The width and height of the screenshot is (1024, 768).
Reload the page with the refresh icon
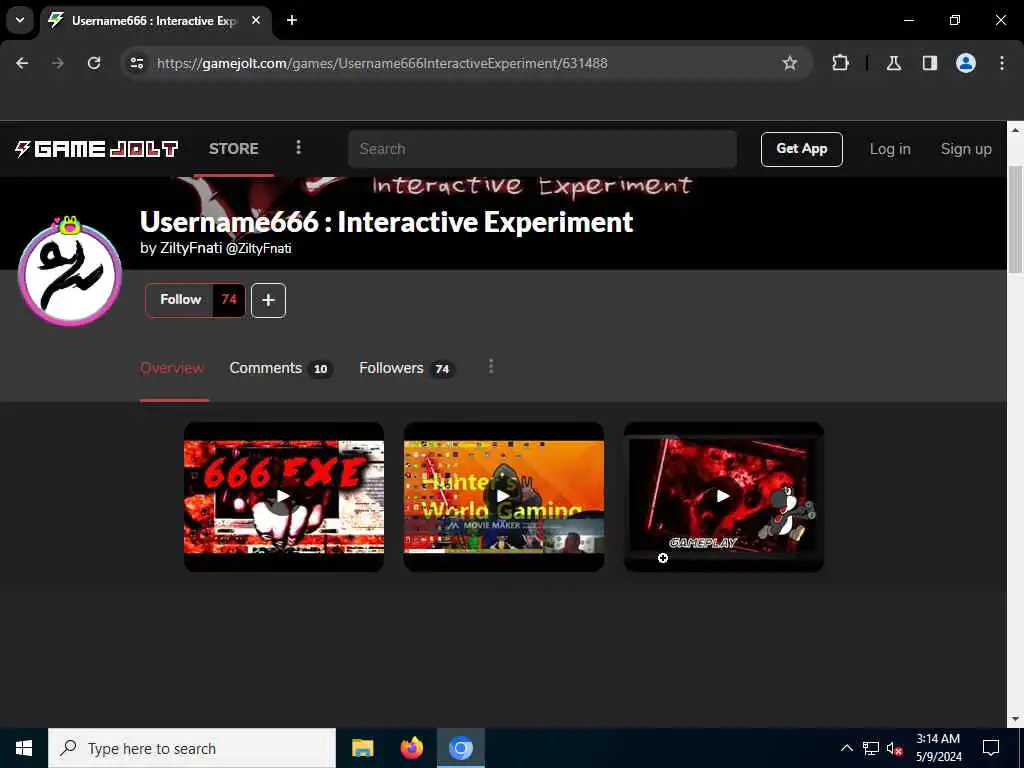[94, 63]
